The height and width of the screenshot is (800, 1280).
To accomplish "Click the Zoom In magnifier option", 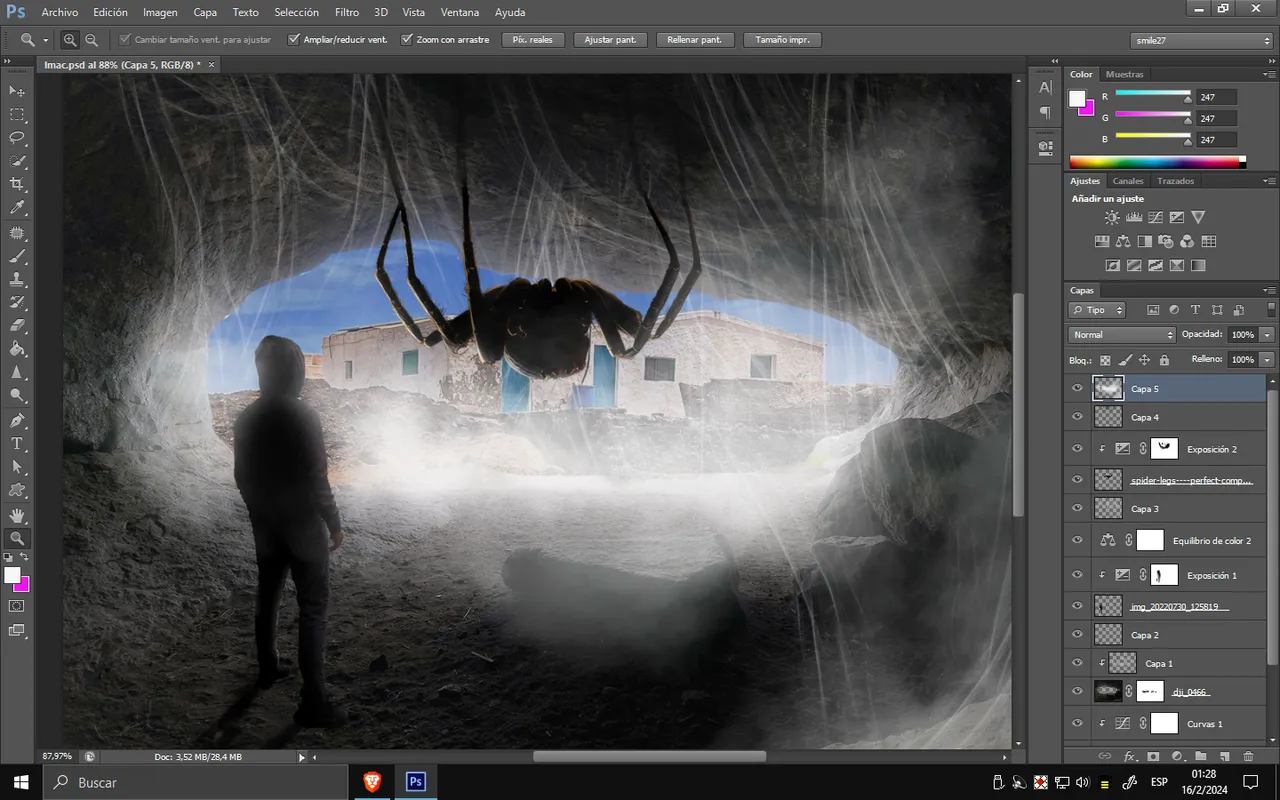I will (x=70, y=40).
